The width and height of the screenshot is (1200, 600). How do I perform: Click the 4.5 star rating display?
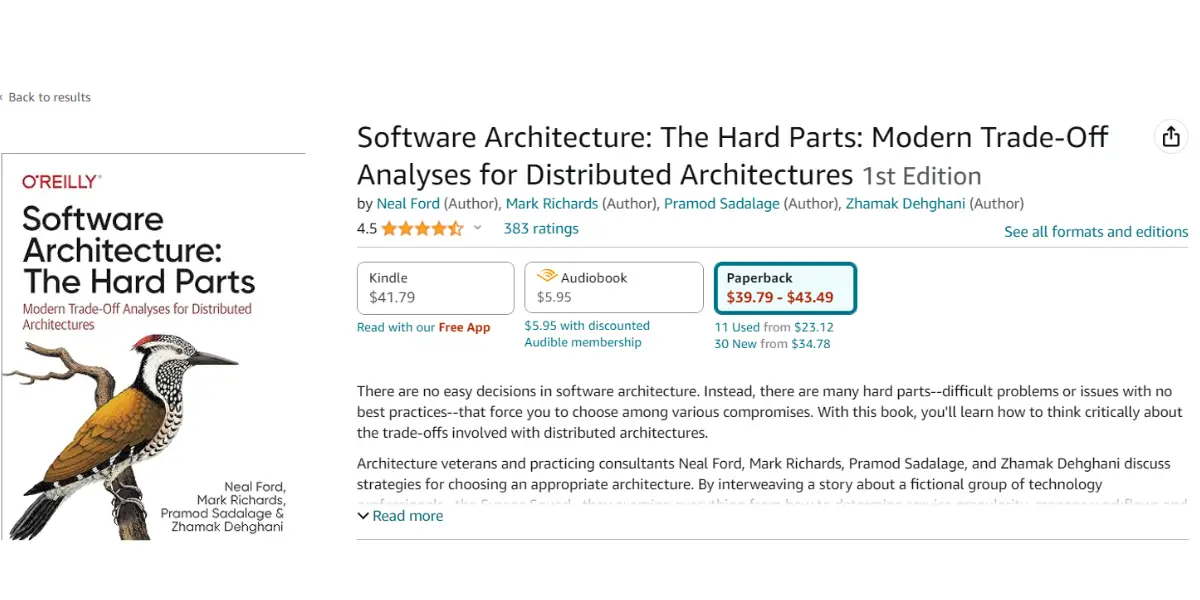(x=410, y=228)
